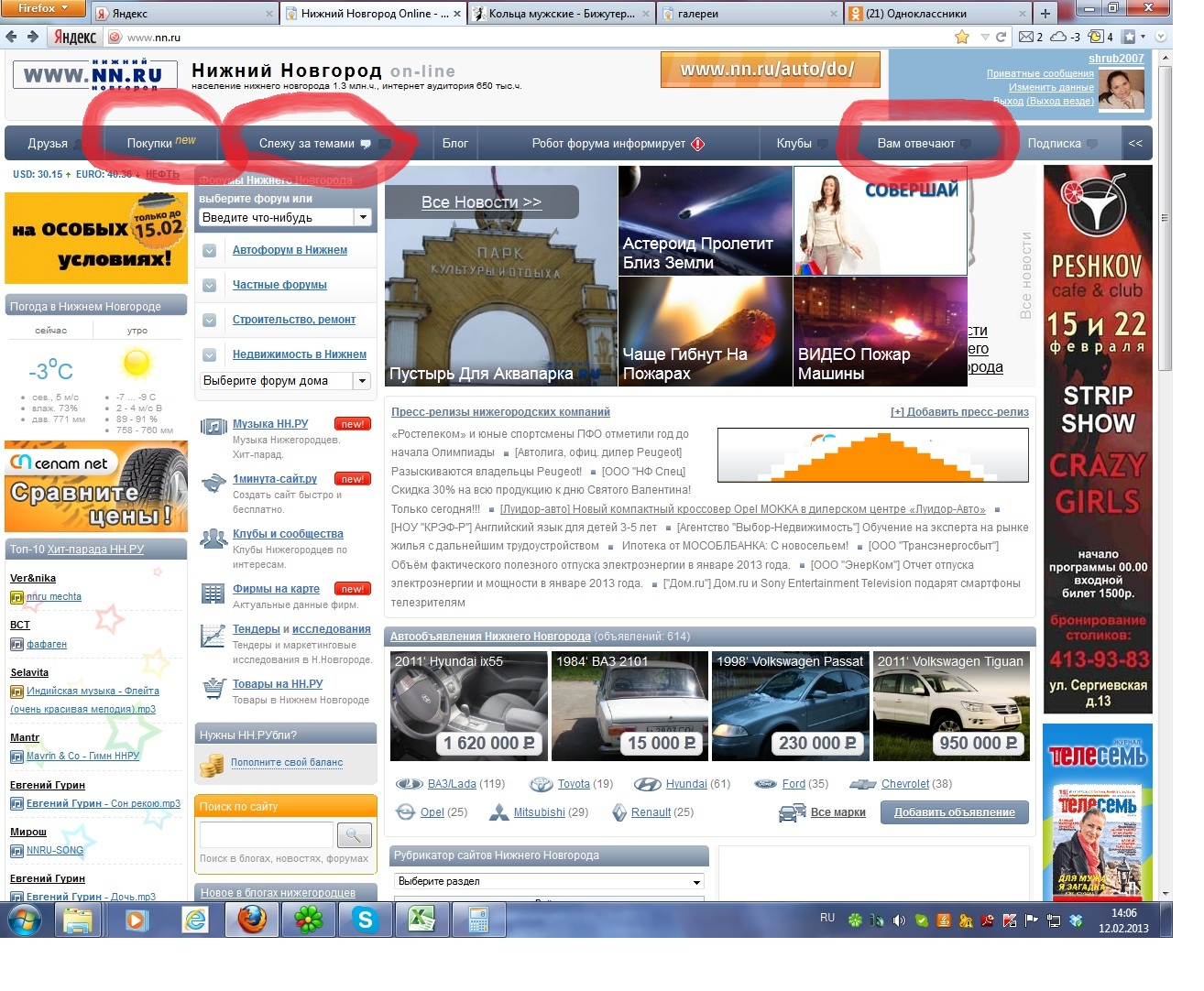Open the Все марки link
The width and height of the screenshot is (1204, 991).
coord(837,812)
